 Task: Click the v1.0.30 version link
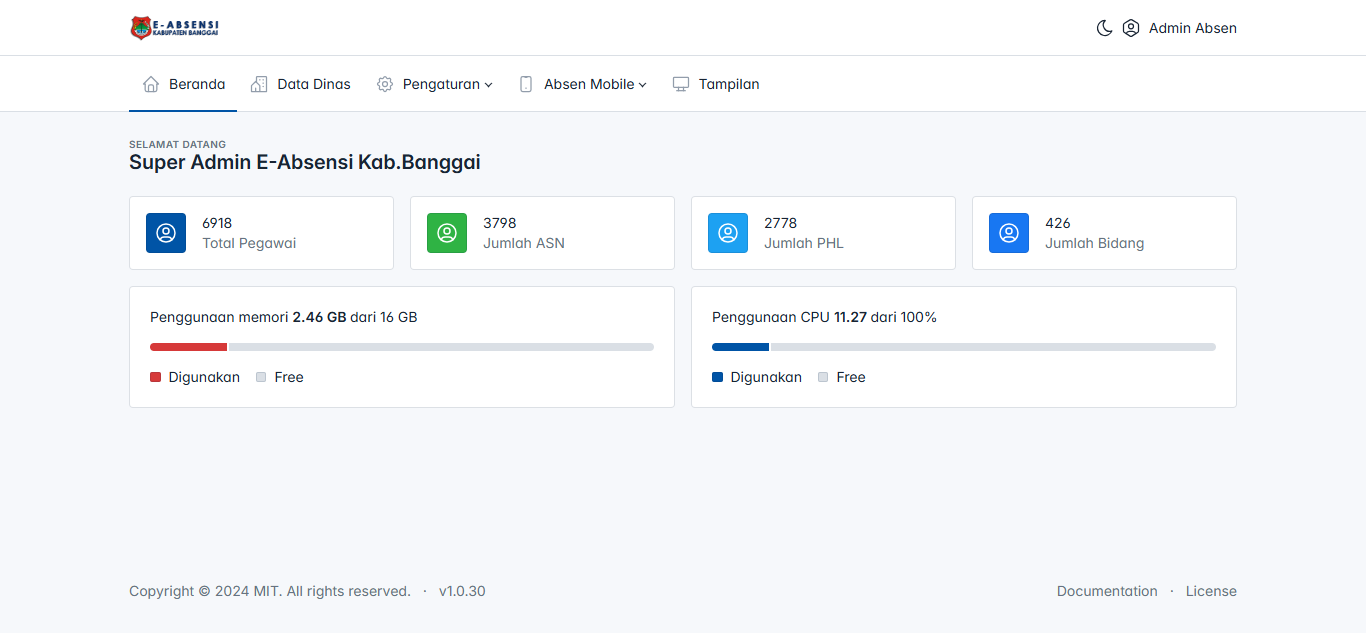coord(462,591)
